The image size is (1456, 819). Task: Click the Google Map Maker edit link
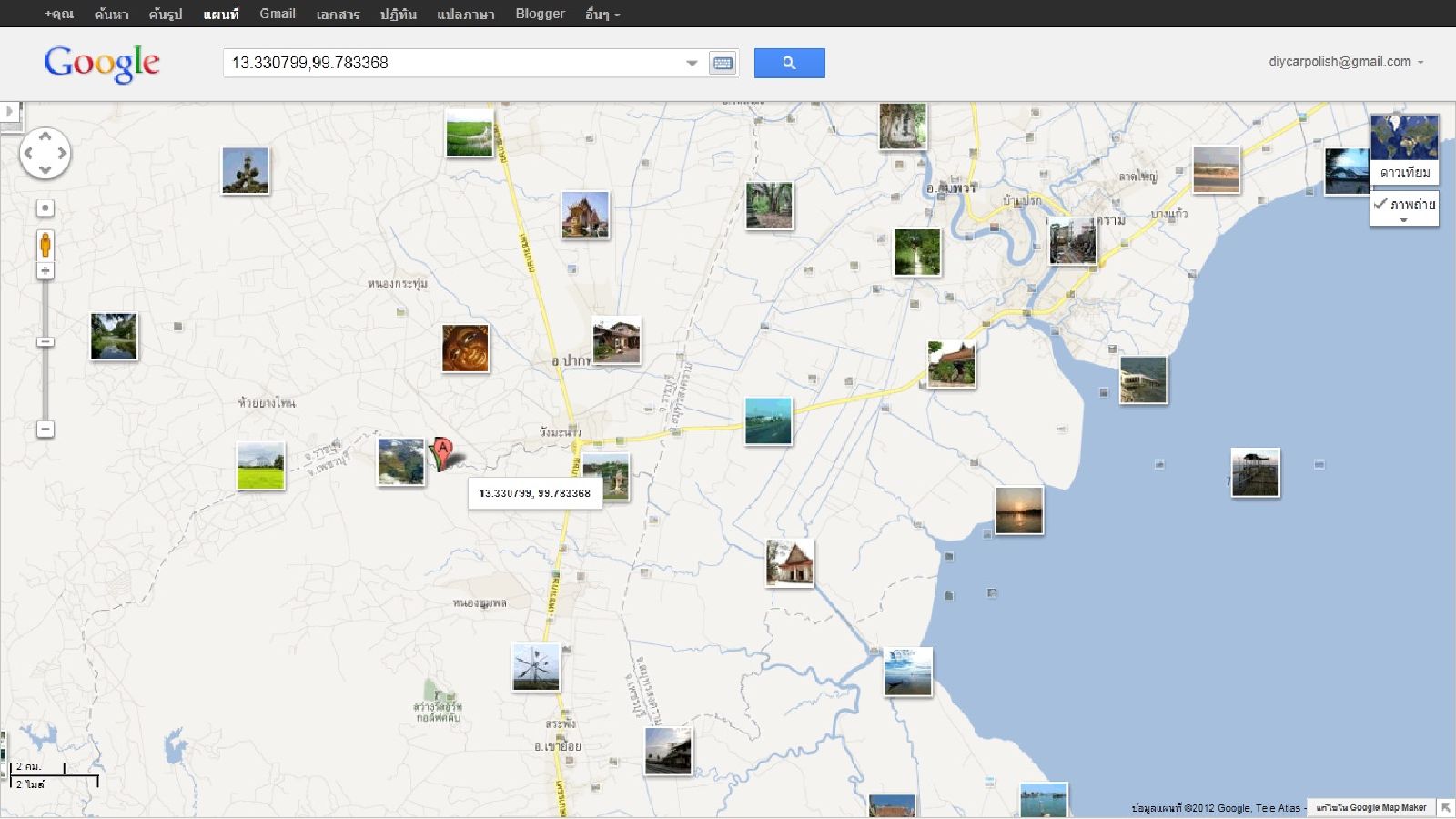[1370, 807]
